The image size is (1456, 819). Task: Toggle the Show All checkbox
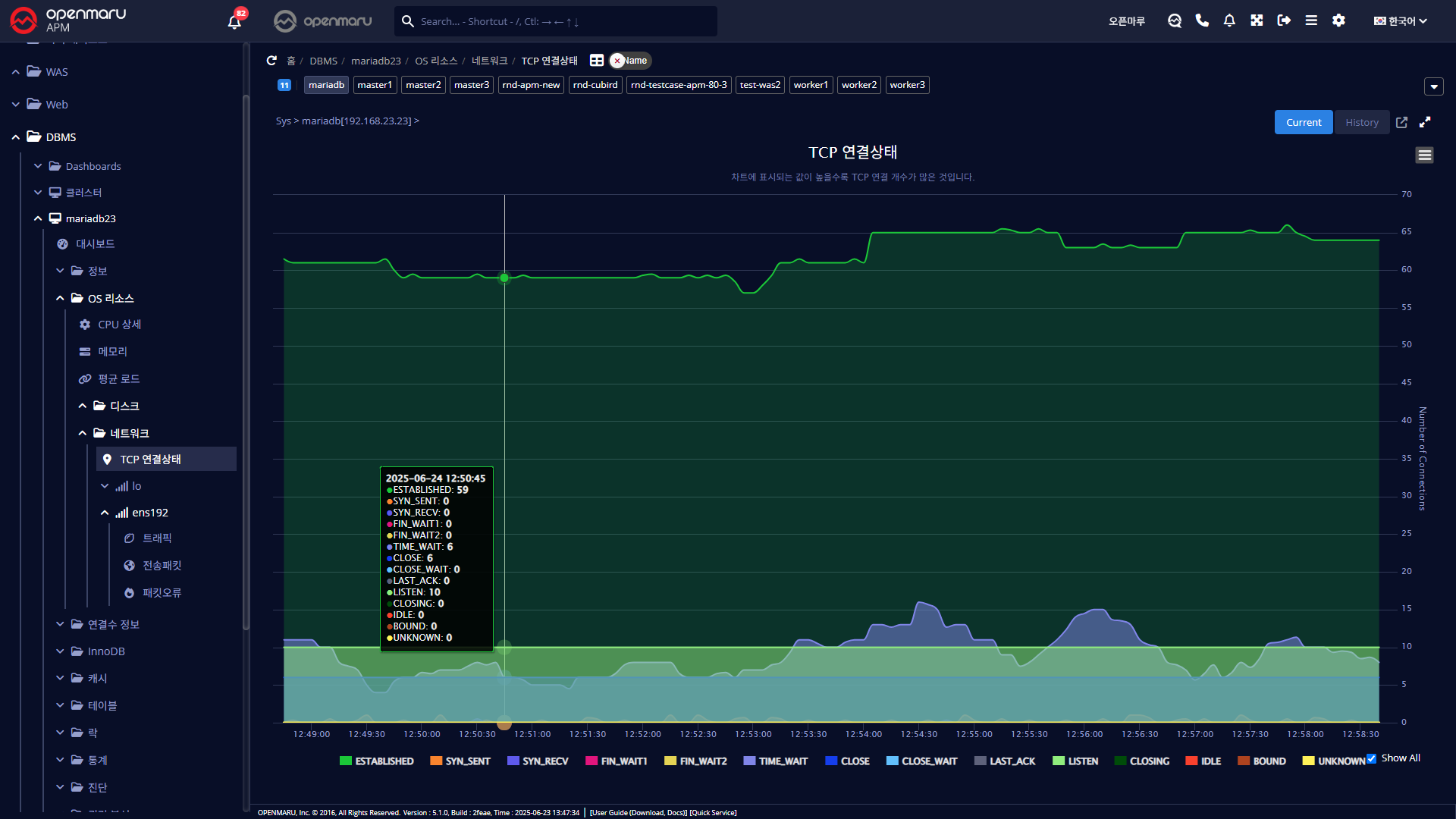pos(1371,758)
